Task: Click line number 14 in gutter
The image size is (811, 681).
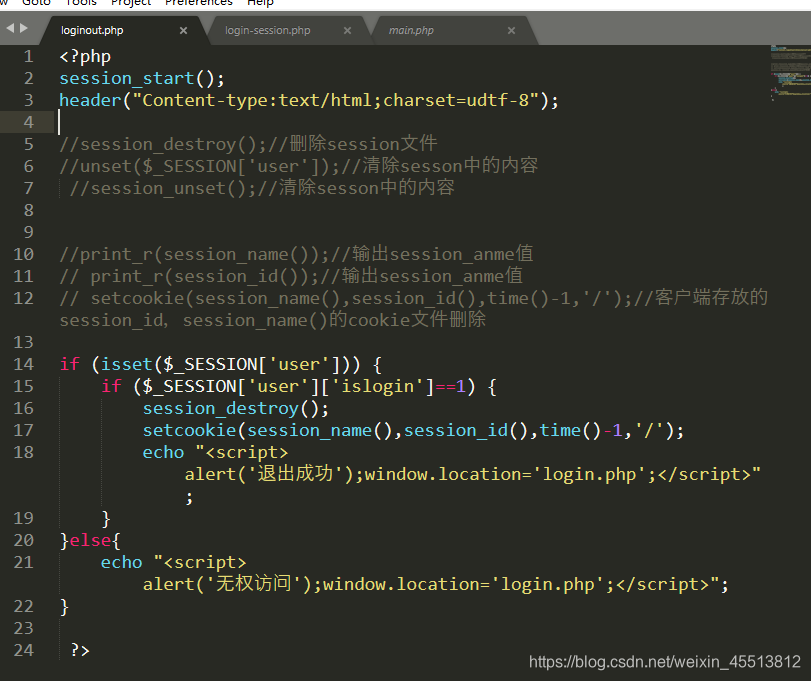Action: (23, 365)
